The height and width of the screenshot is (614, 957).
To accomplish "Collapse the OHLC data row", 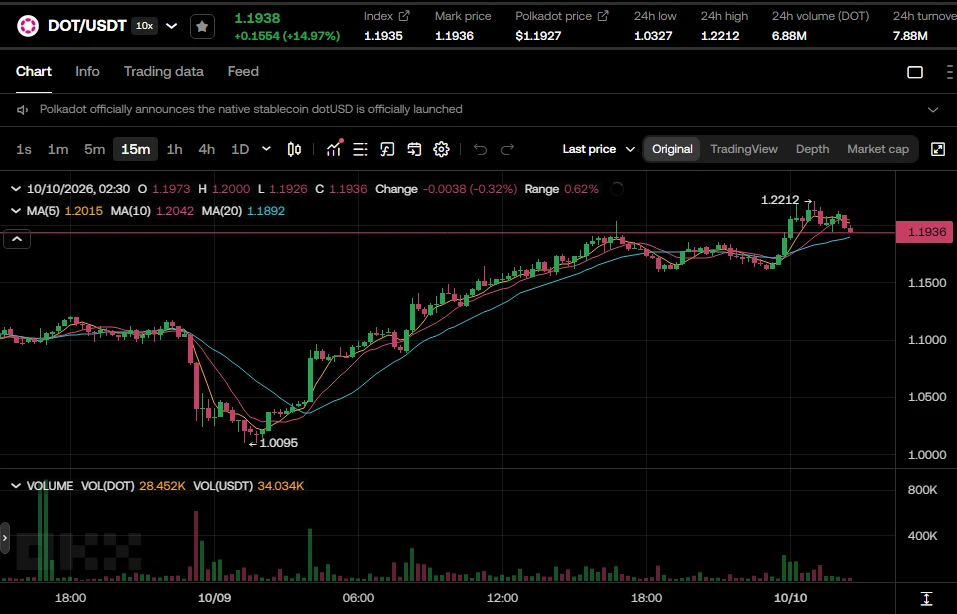I will pyautogui.click(x=16, y=189).
